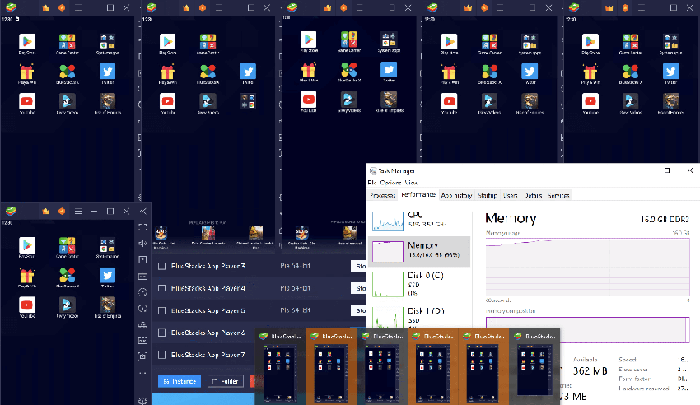Check the BlueStacks App Player 4 checkbox
The height and width of the screenshot is (405, 700).
click(x=162, y=288)
